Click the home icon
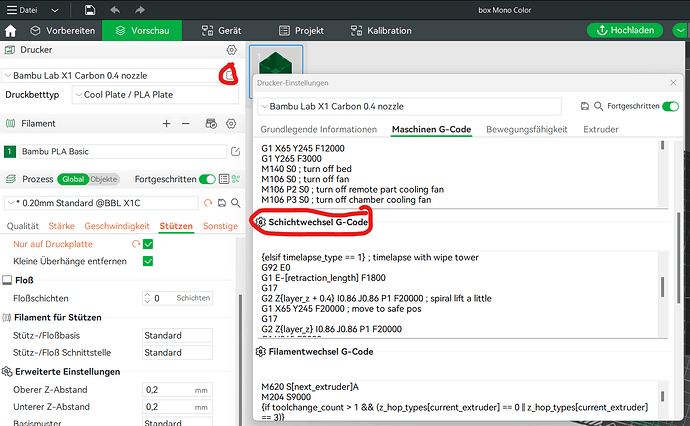The height and width of the screenshot is (426, 690). 10,31
